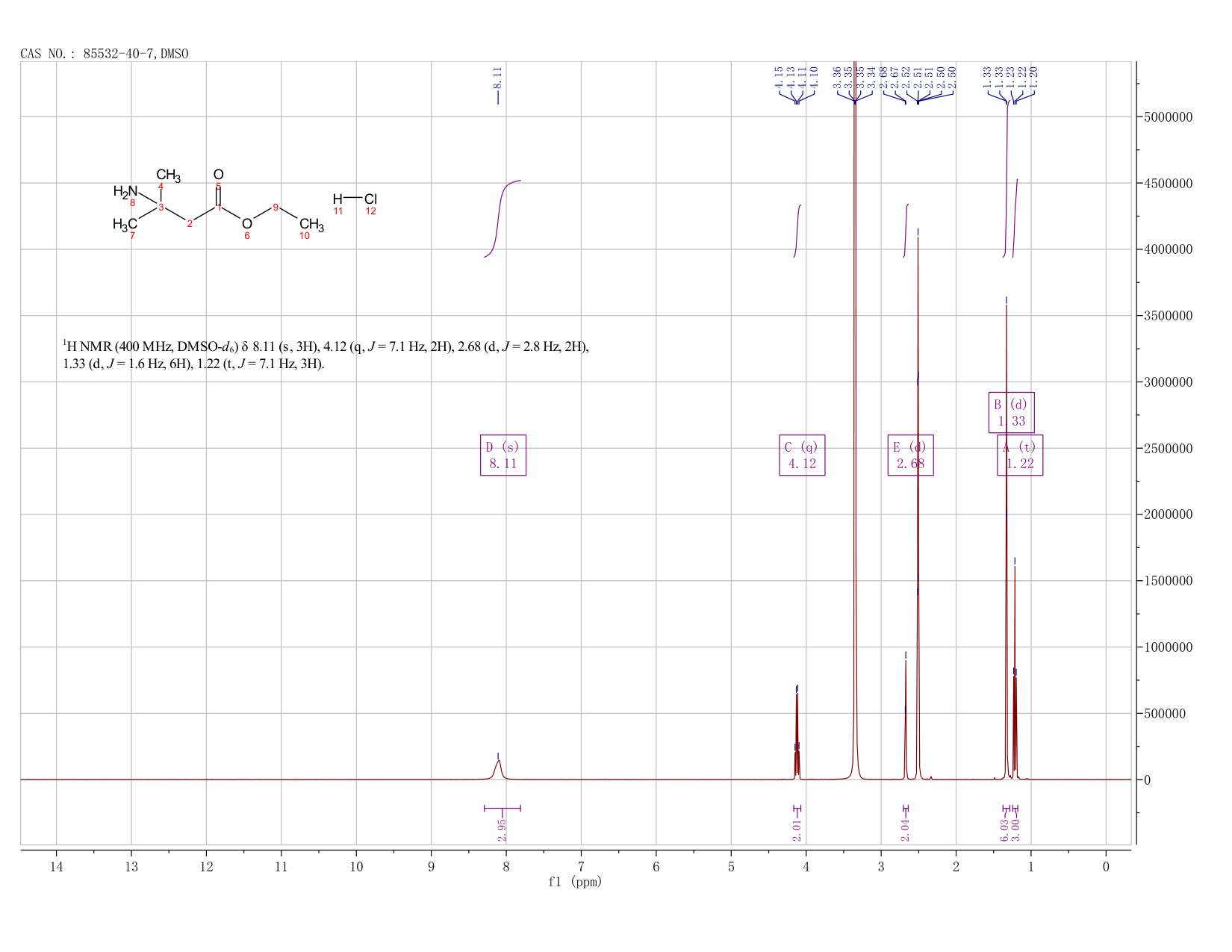Click the 8.11 peak label at top
The image size is (1232, 952).
498,77
